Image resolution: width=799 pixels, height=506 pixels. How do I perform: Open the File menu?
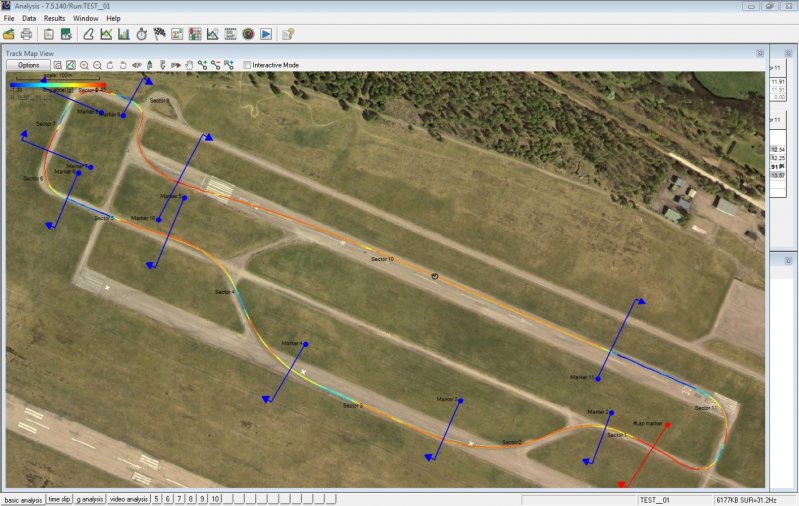tap(9, 18)
